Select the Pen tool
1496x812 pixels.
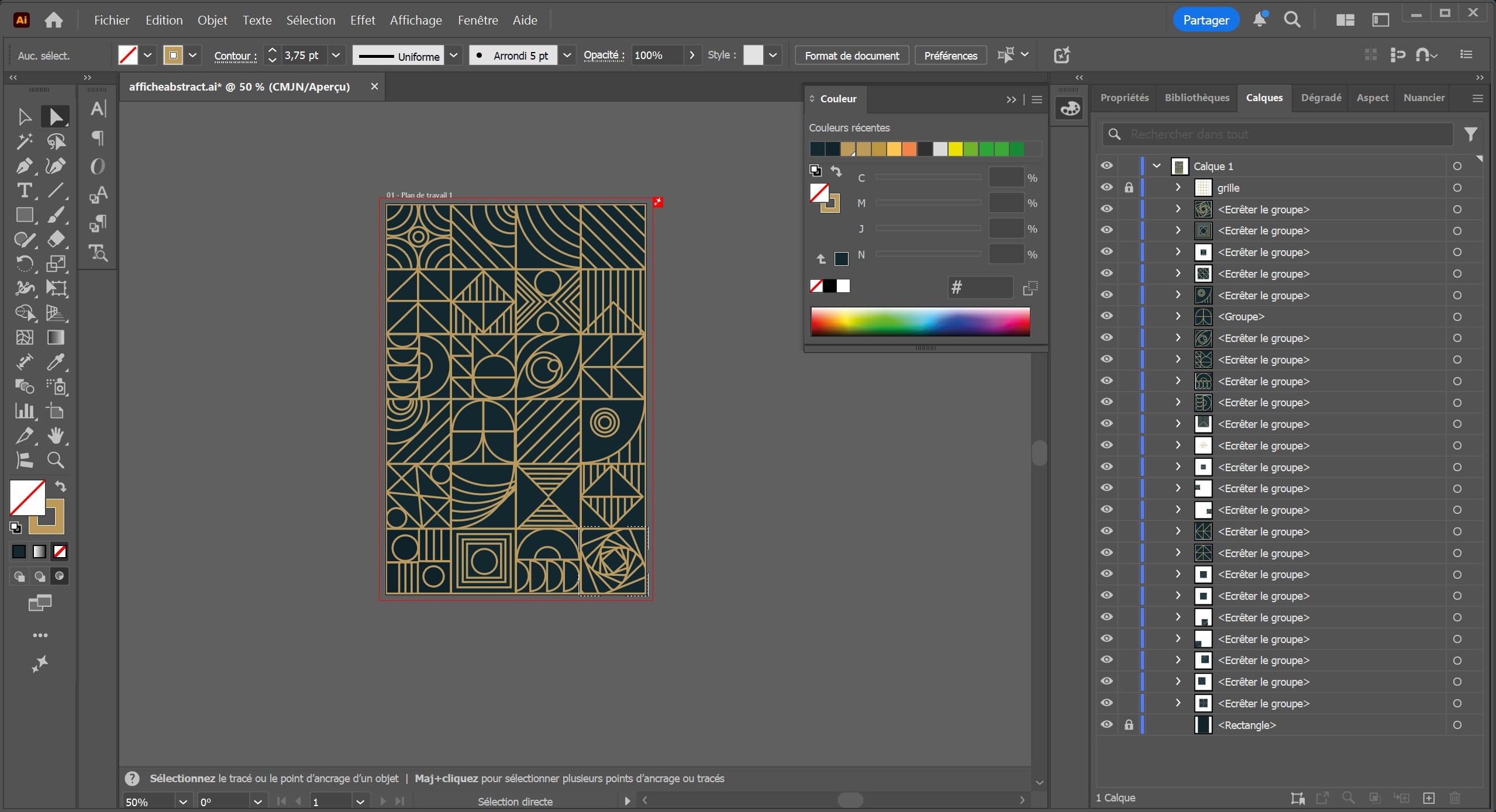[23, 166]
